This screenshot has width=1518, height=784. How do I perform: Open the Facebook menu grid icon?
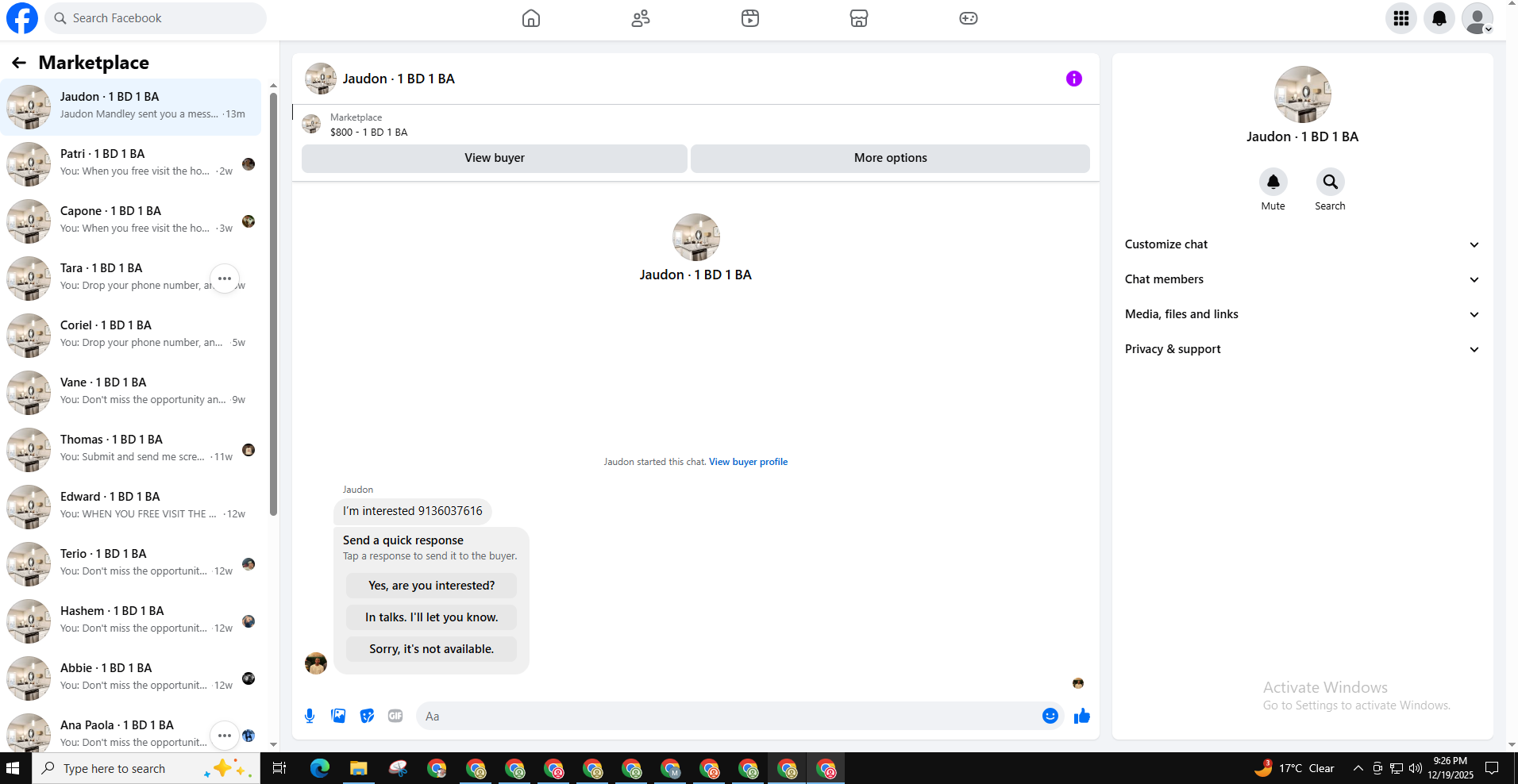pos(1401,18)
